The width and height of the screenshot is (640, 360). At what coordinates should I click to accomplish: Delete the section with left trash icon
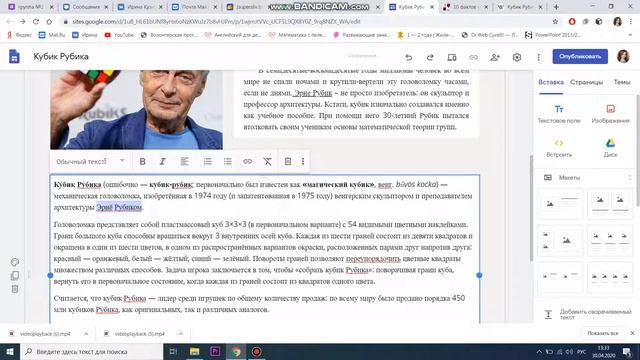15,289
